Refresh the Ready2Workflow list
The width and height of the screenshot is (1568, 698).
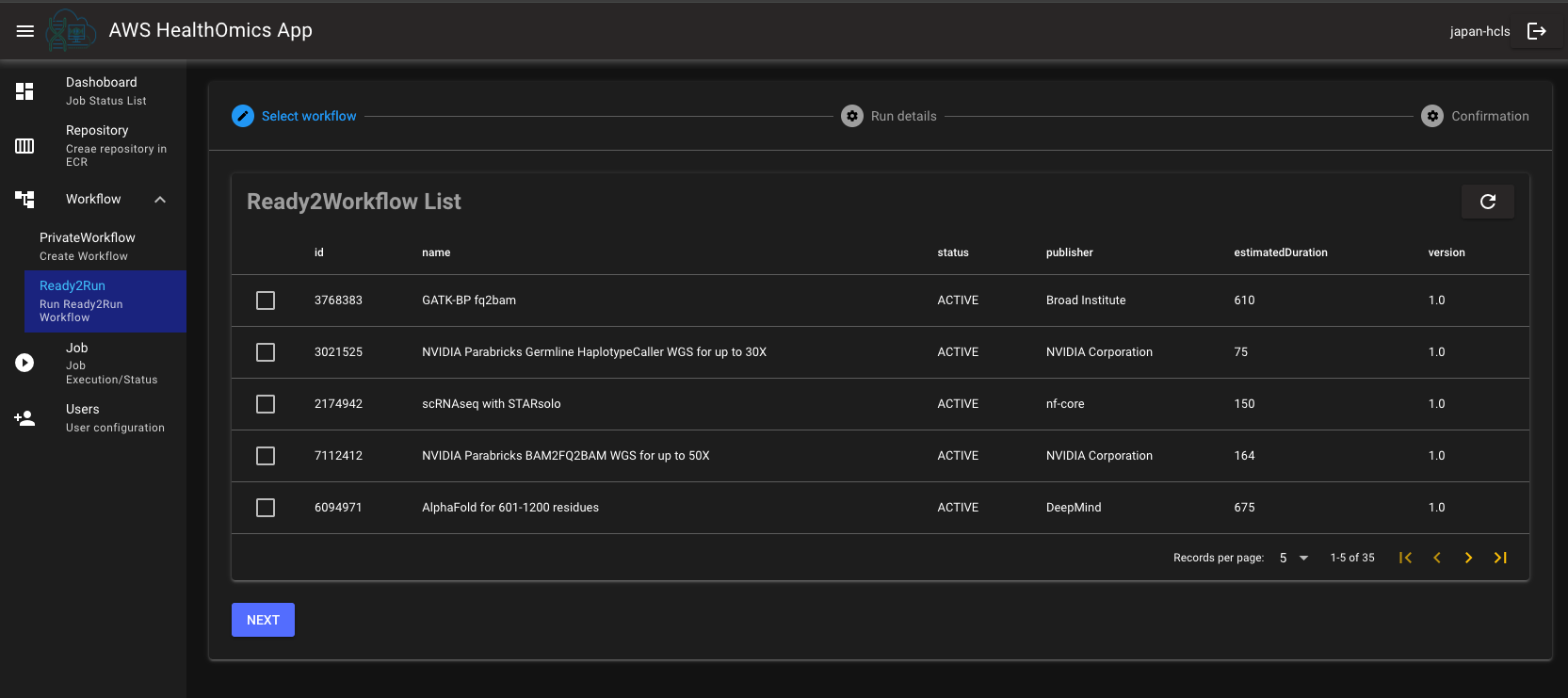pos(1488,202)
